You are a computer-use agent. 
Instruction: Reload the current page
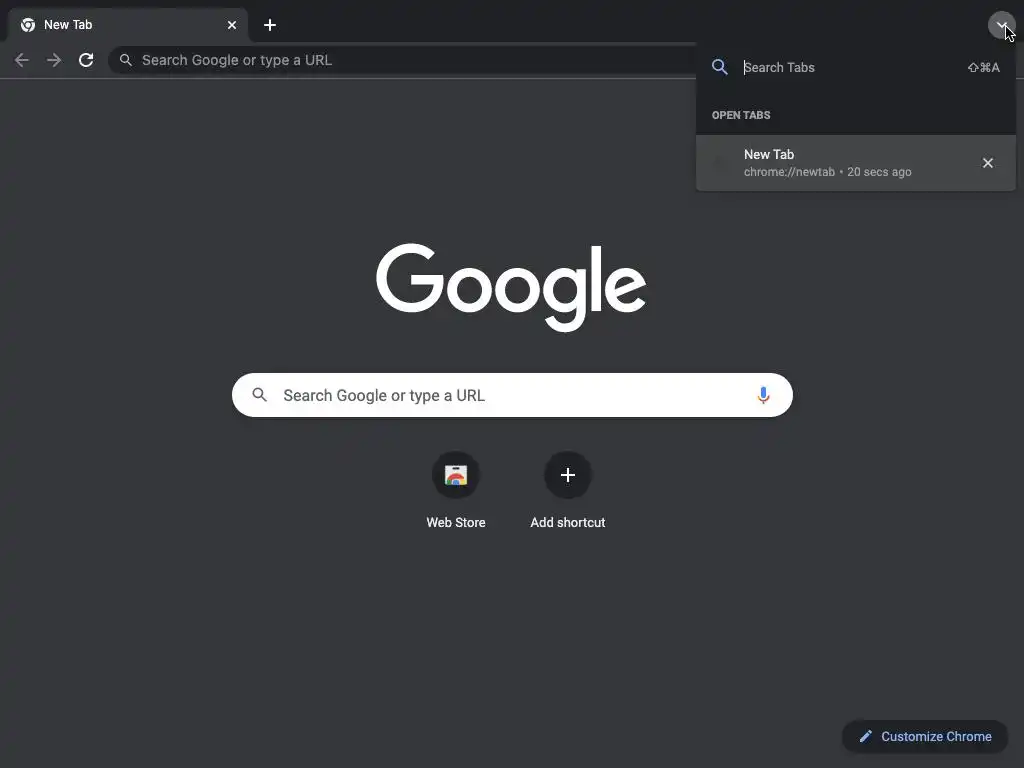click(86, 60)
